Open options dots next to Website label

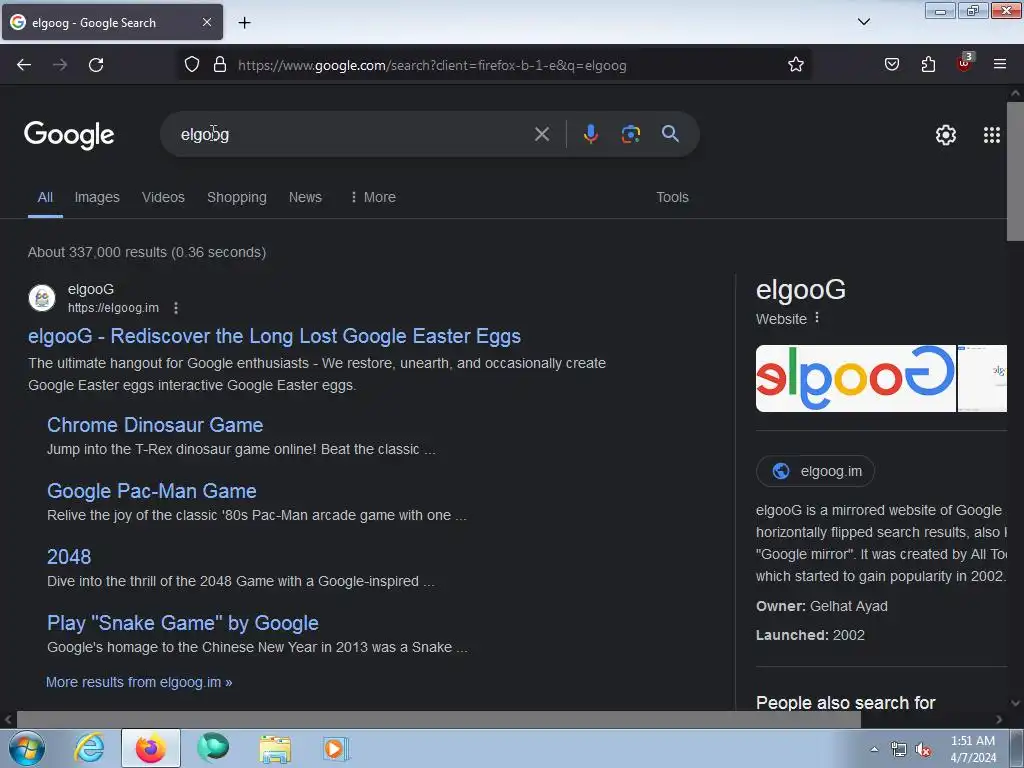point(817,318)
